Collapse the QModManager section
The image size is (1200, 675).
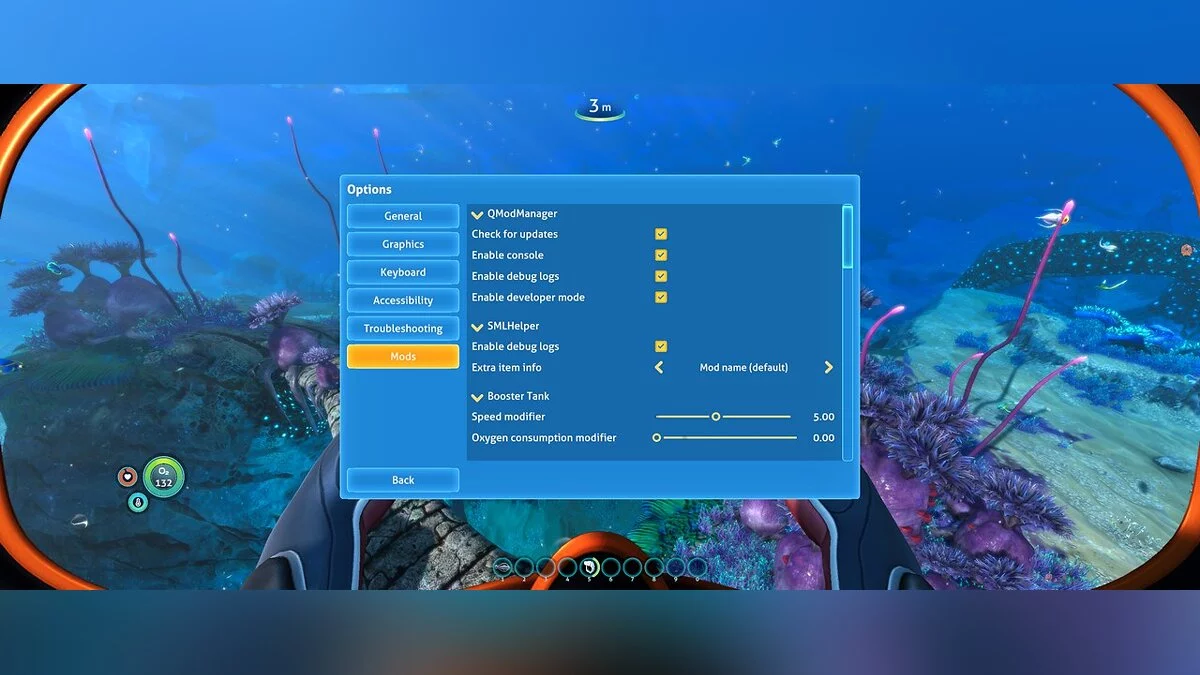coord(478,213)
